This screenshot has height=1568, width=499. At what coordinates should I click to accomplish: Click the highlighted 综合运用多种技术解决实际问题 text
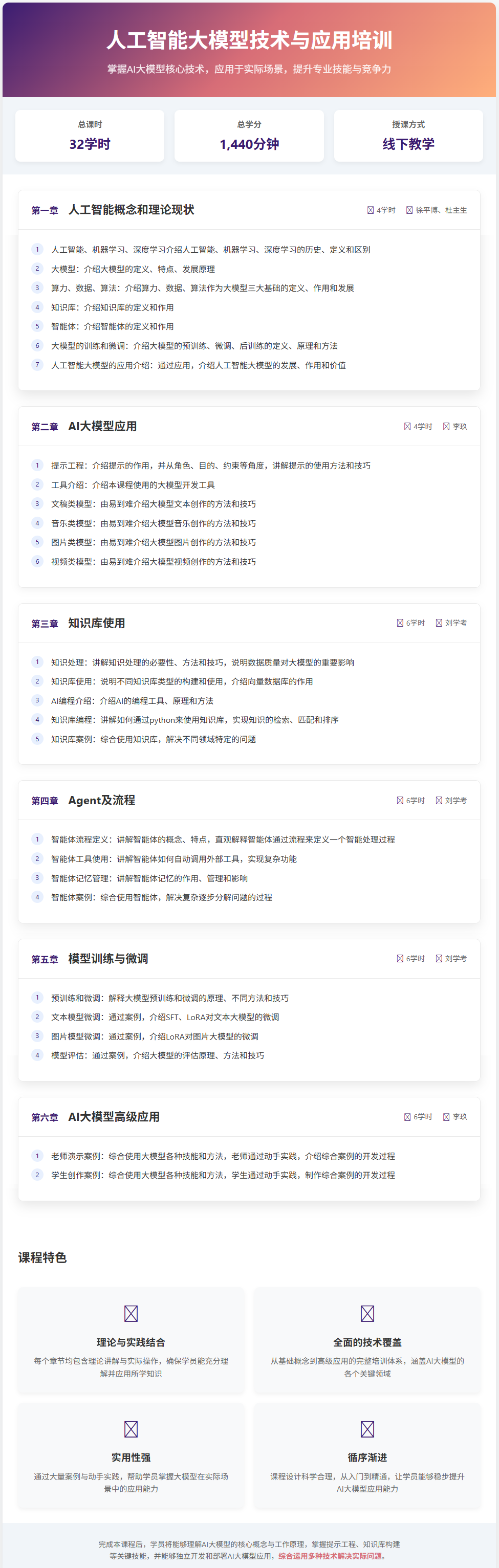pos(332,1555)
